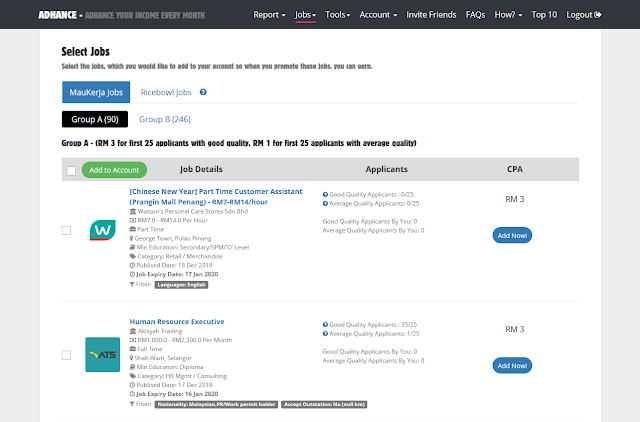Image resolution: width=640 pixels, height=422 pixels.
Task: Click the help question mark icon beside Ricebowl Jobs
Action: pos(203,92)
